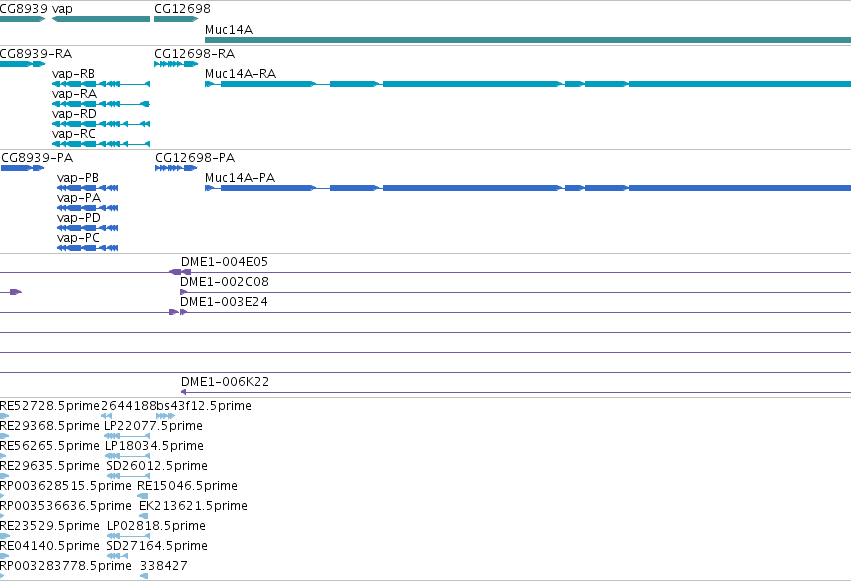Click the vap-PB coding region glyph
Screen dimensions: 851x581
87,188
